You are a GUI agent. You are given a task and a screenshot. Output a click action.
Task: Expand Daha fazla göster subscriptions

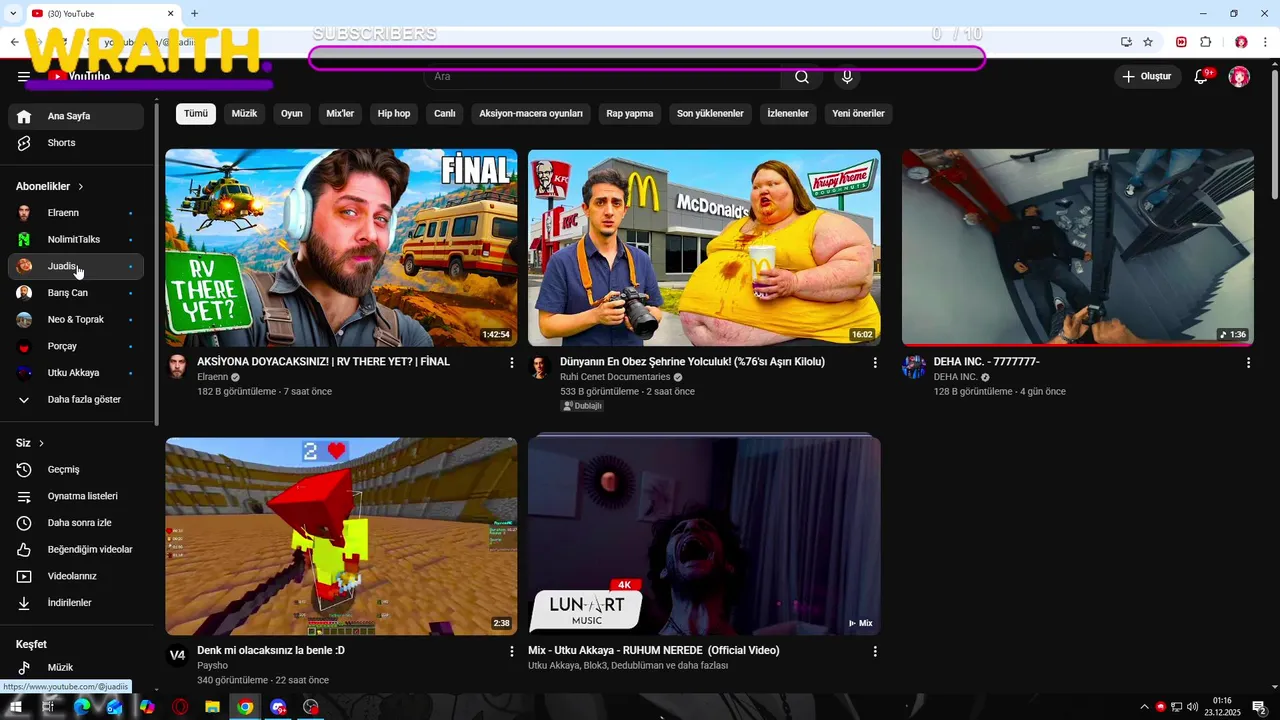pyautogui.click(x=76, y=400)
